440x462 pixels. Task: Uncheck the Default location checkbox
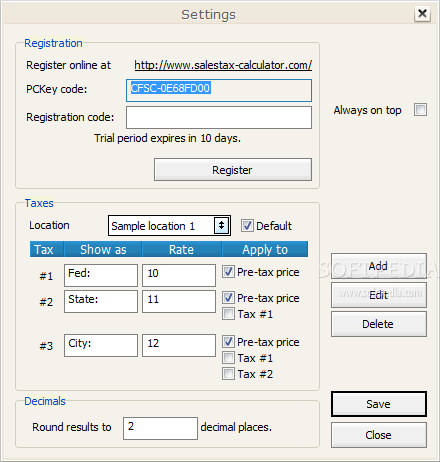247,226
